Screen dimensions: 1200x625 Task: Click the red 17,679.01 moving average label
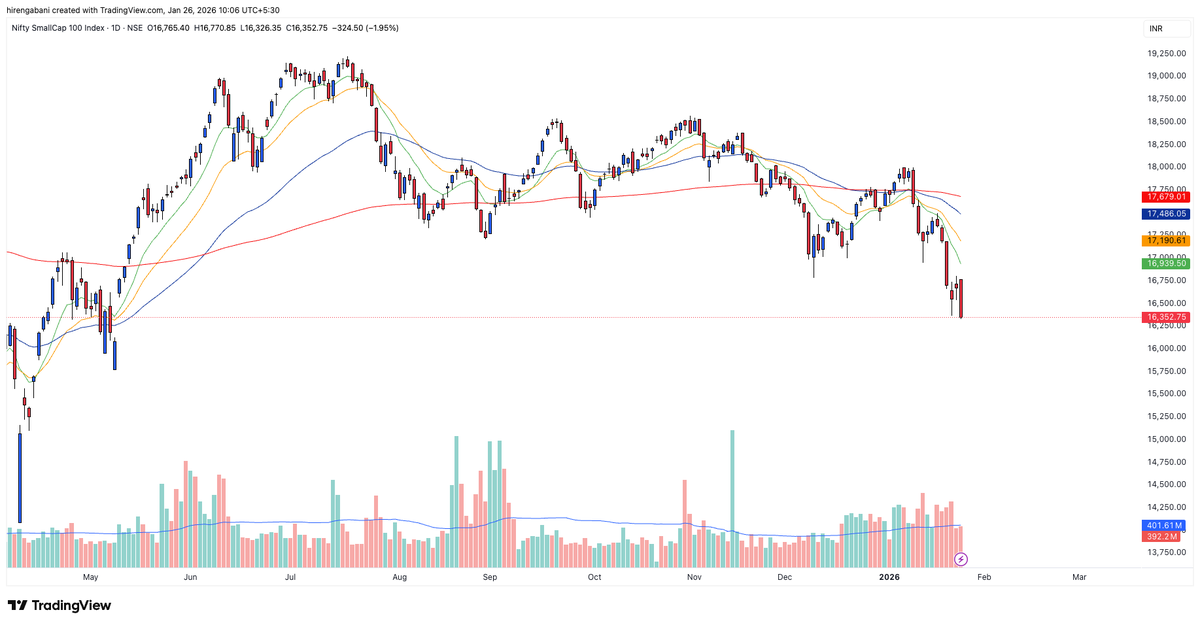(1165, 197)
